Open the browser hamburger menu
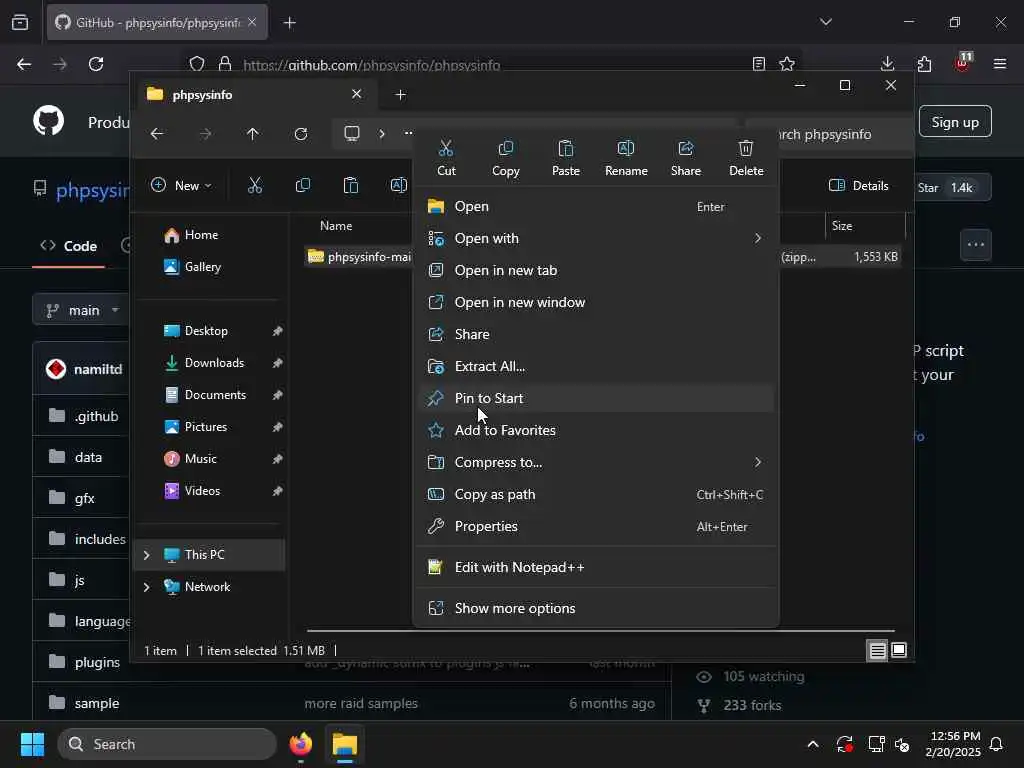Image resolution: width=1024 pixels, height=768 pixels. pyautogui.click(x=1000, y=64)
